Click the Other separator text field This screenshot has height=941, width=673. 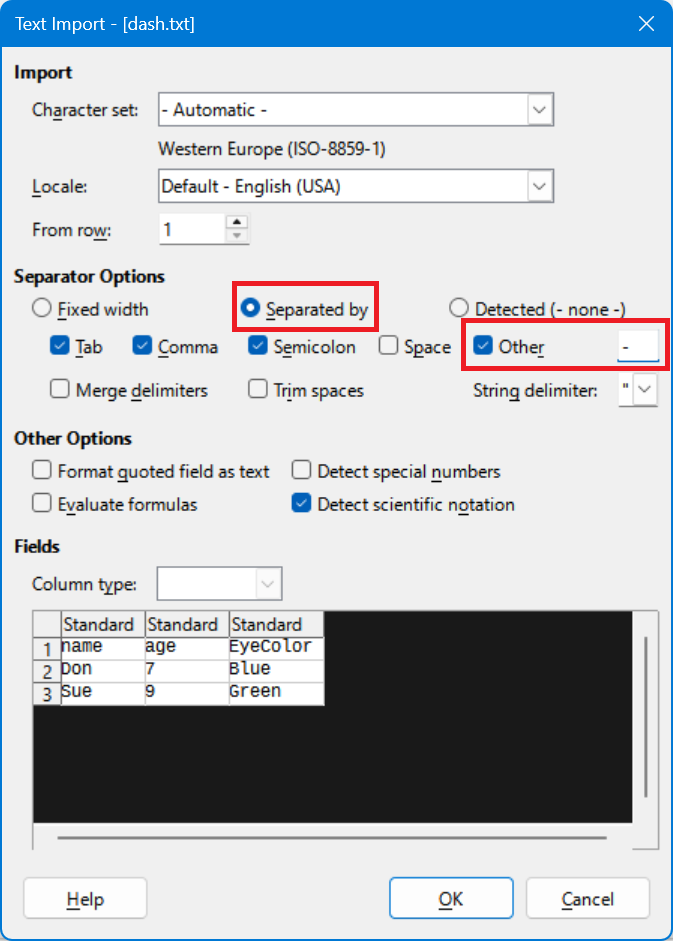(x=637, y=347)
